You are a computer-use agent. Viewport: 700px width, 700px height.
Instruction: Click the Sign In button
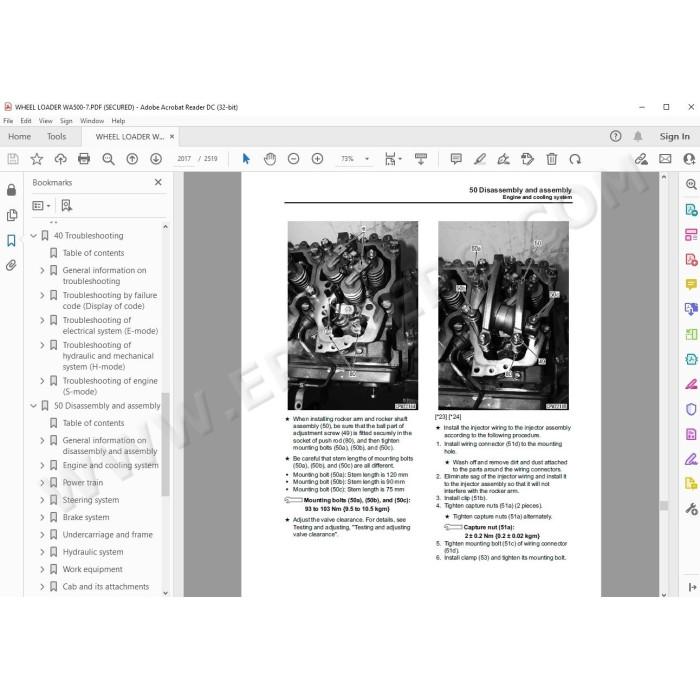675,137
